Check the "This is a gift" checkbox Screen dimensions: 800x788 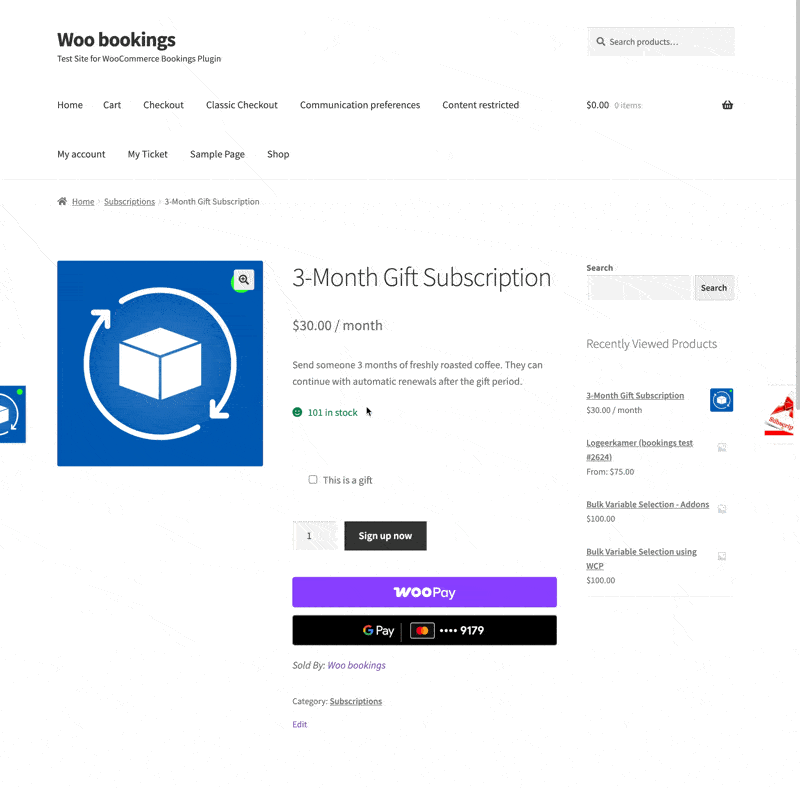[313, 479]
